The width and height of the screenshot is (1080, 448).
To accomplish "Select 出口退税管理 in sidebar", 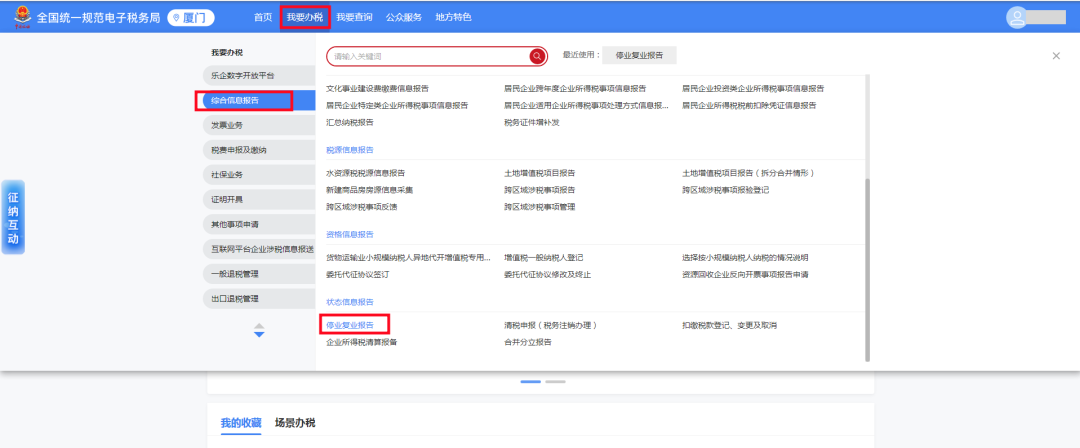I will (259, 299).
